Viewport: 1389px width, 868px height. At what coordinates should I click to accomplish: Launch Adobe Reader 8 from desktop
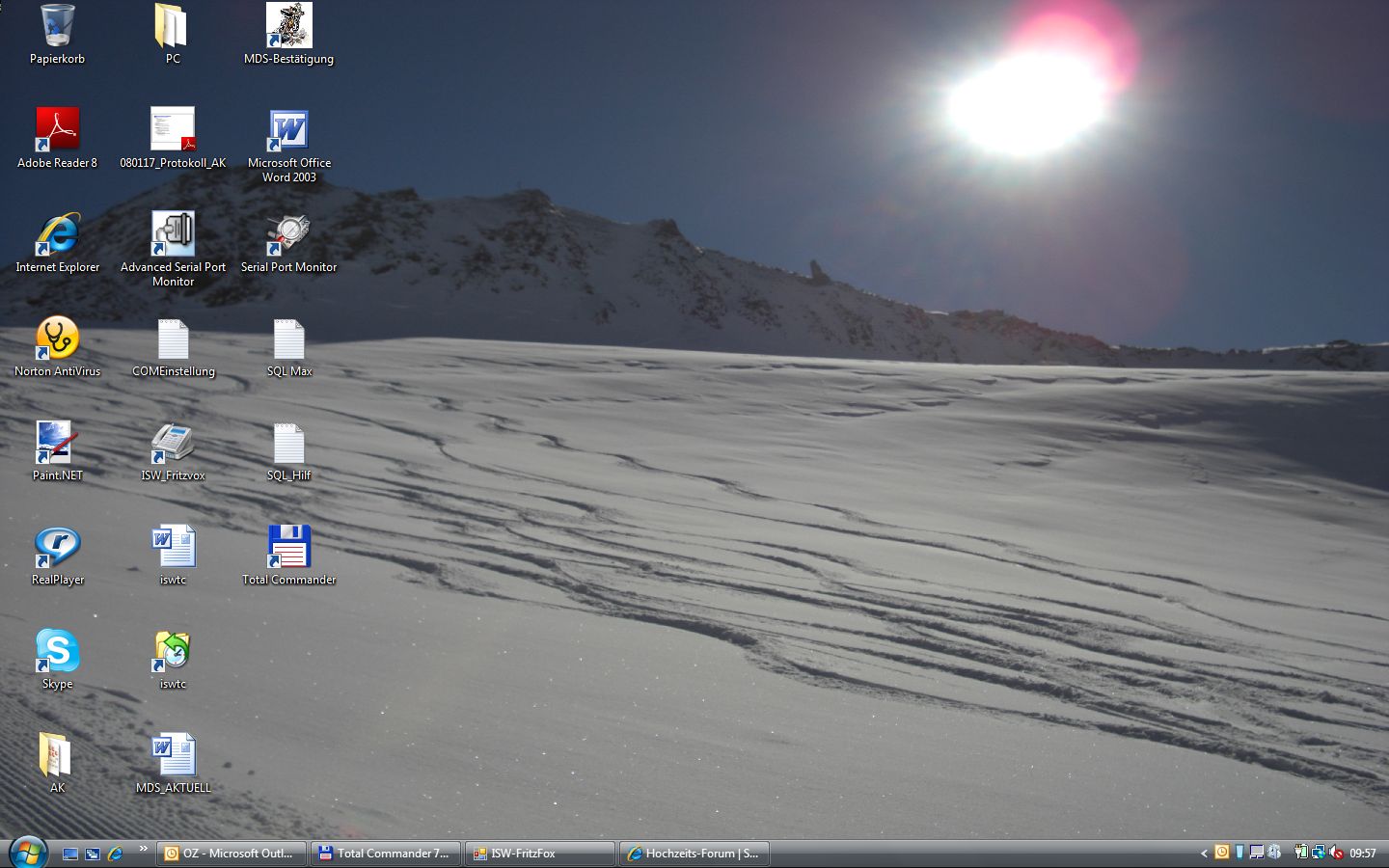point(57,131)
